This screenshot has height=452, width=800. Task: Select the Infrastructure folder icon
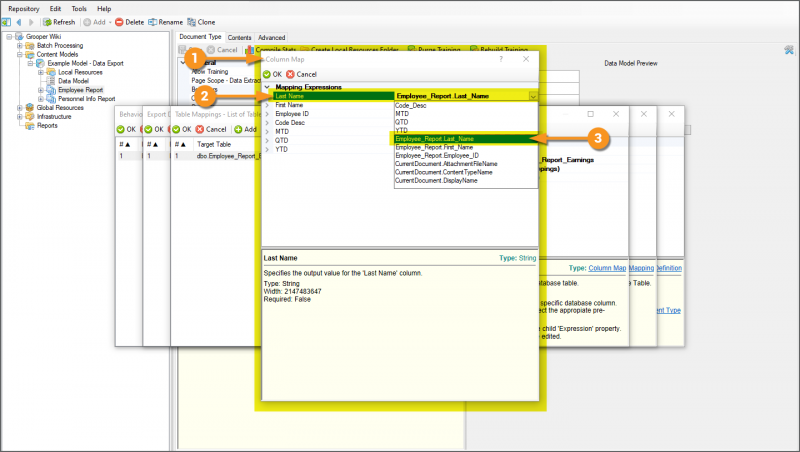coord(30,117)
